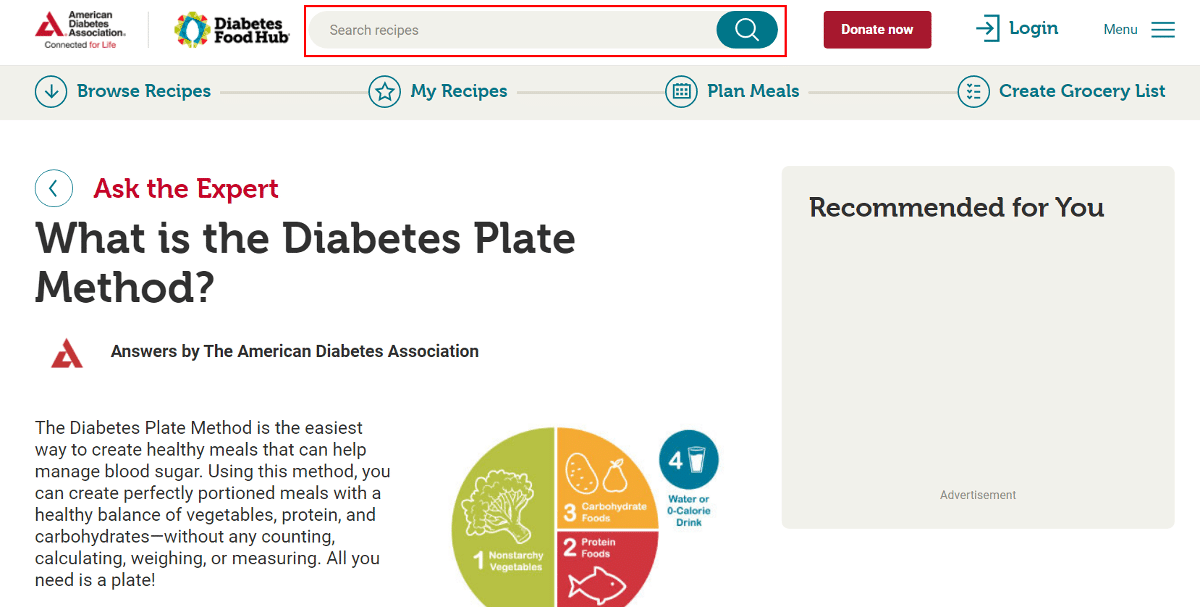This screenshot has height=607, width=1200.
Task: Select the Plan Meals tab
Action: (x=753, y=91)
